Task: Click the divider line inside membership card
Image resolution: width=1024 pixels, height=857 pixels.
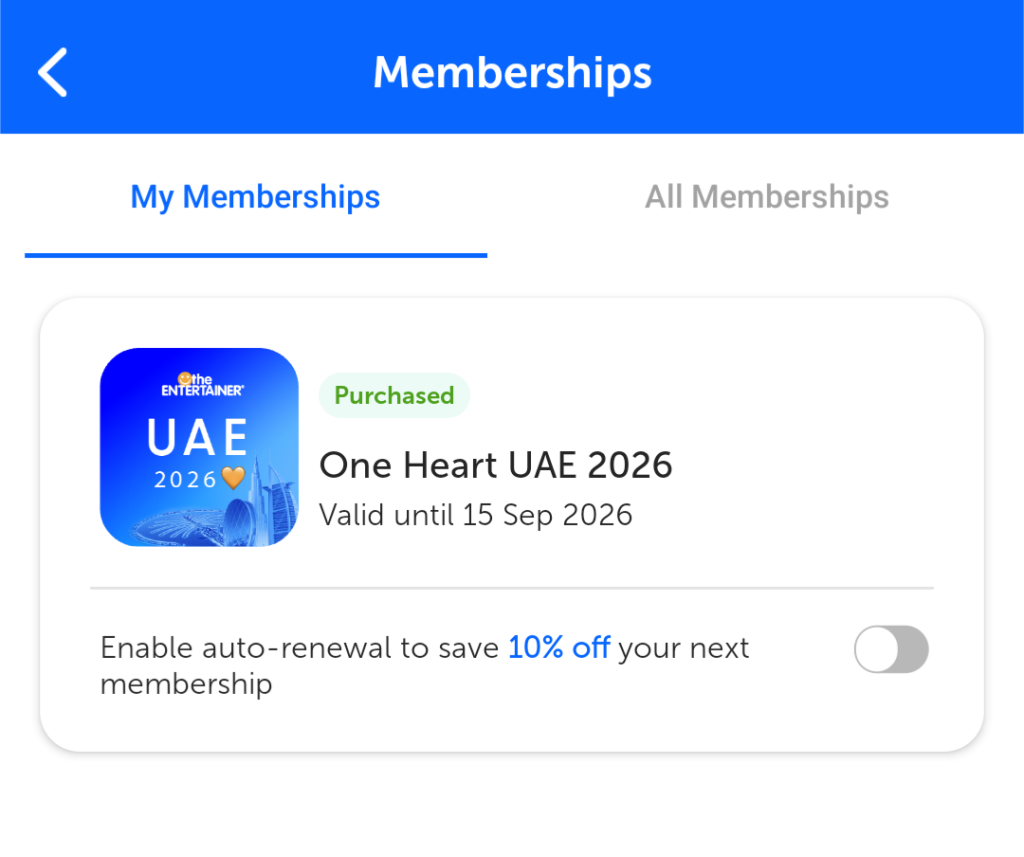Action: coord(512,588)
